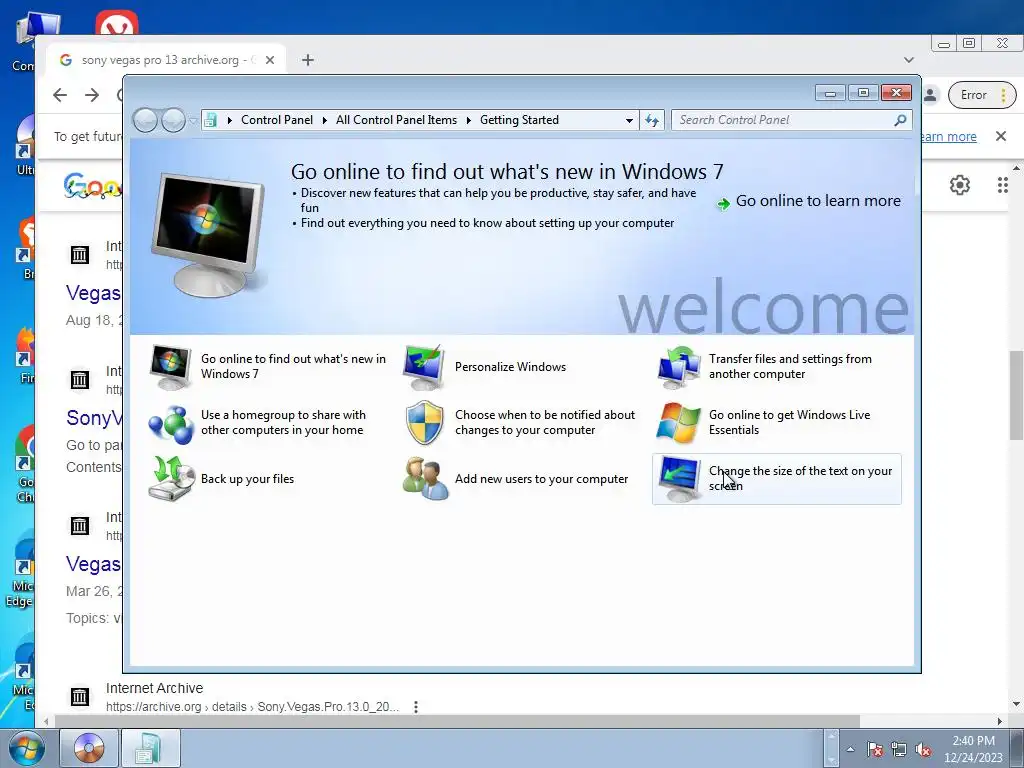The width and height of the screenshot is (1024, 768).
Task: Expand arrow after All Control Panel Items
Action: (x=468, y=120)
